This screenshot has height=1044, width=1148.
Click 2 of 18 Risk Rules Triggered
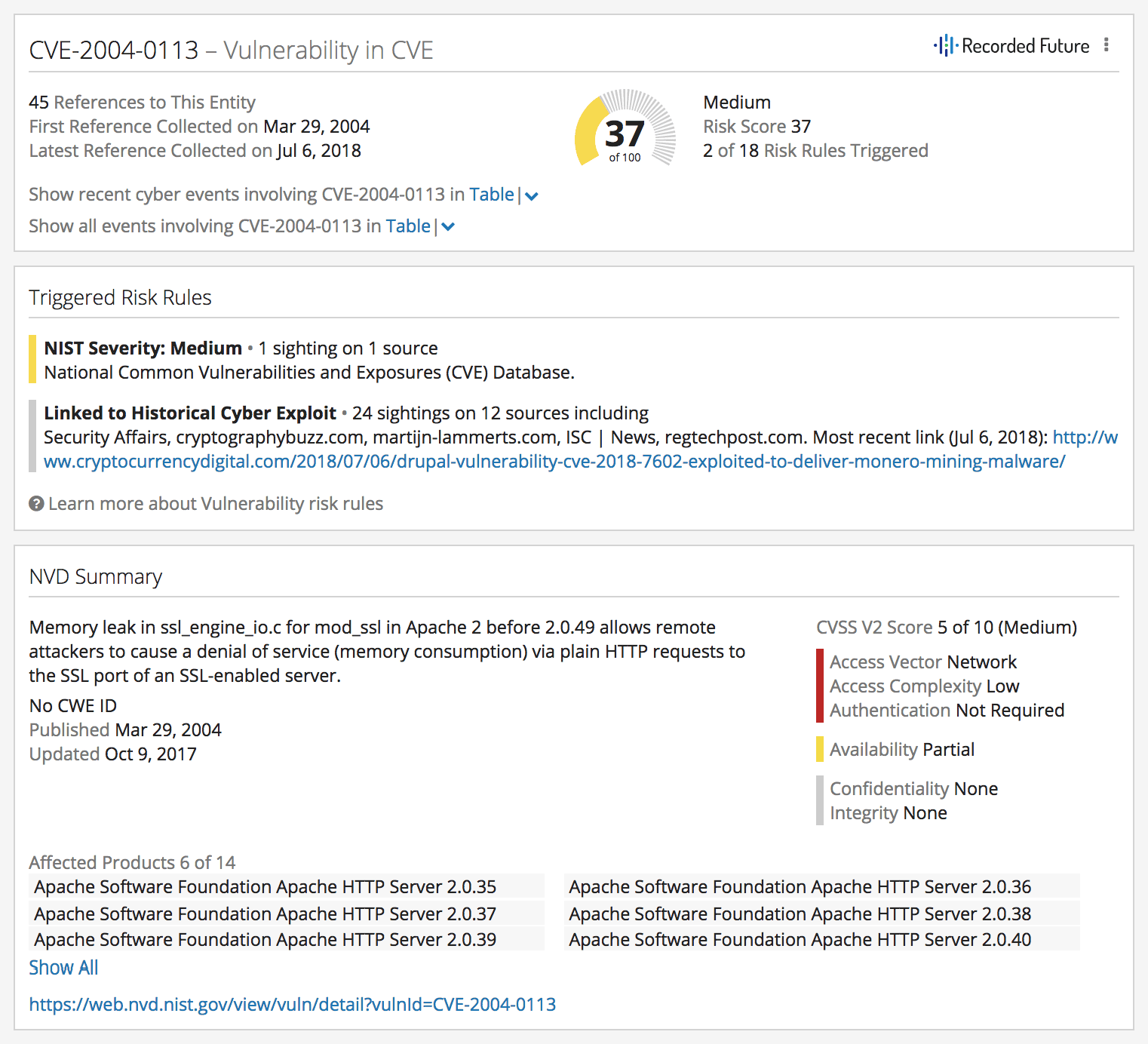[x=815, y=150]
